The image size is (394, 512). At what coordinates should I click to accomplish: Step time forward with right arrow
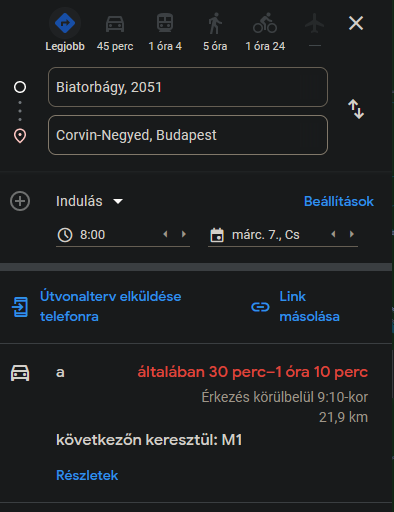point(184,234)
